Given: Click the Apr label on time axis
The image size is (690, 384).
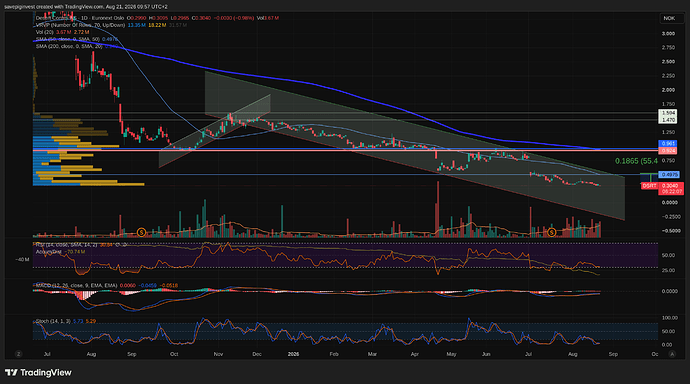Looking at the screenshot, I should coord(415,354).
